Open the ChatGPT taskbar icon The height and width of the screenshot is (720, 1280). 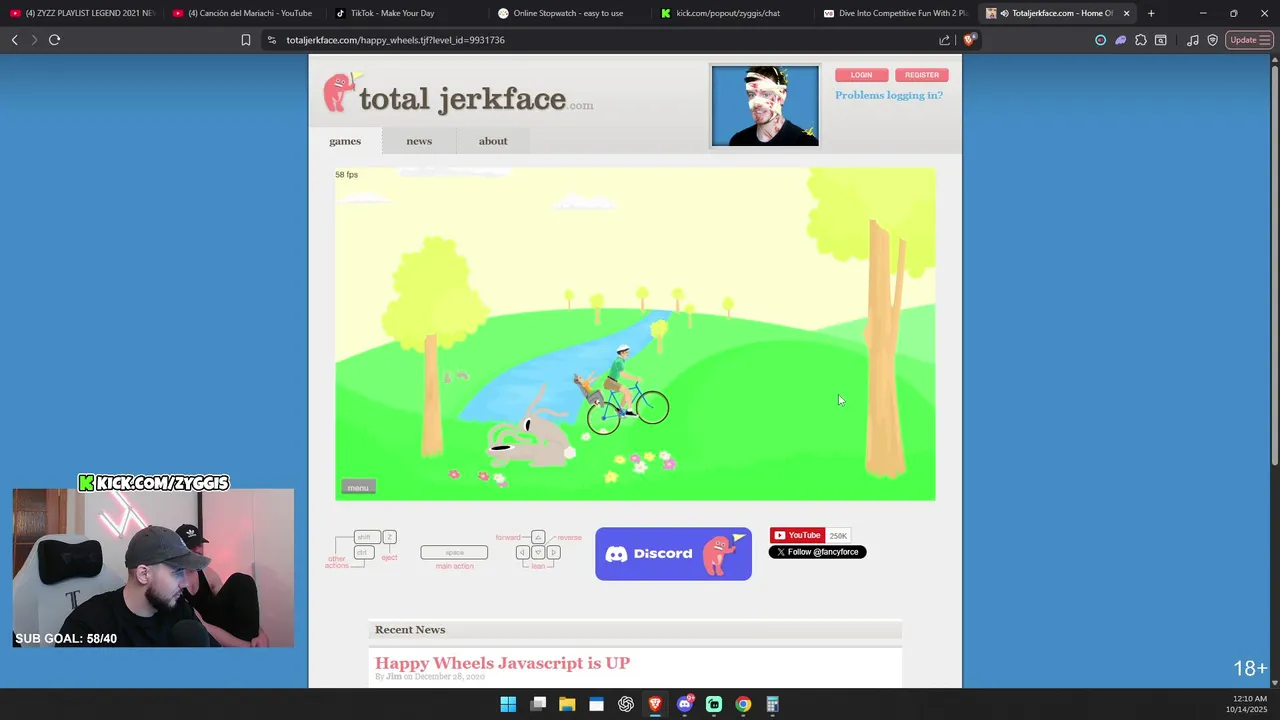[626, 704]
